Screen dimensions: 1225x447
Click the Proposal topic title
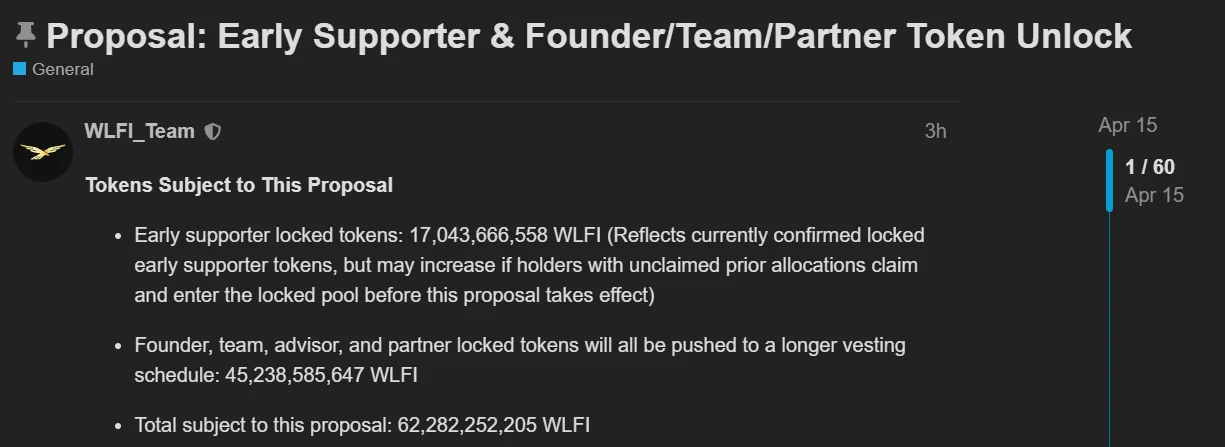tap(589, 37)
